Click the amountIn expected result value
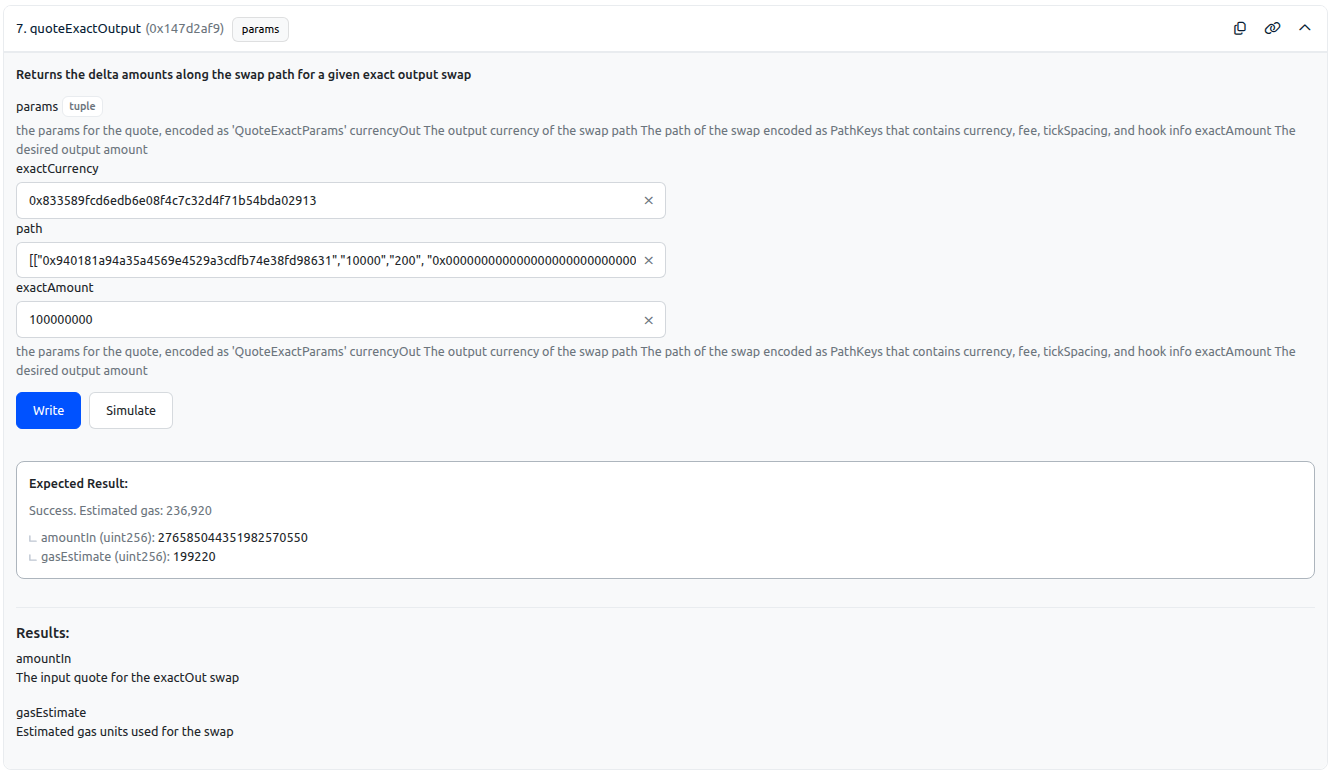Image resolution: width=1333 pixels, height=773 pixels. (233, 538)
